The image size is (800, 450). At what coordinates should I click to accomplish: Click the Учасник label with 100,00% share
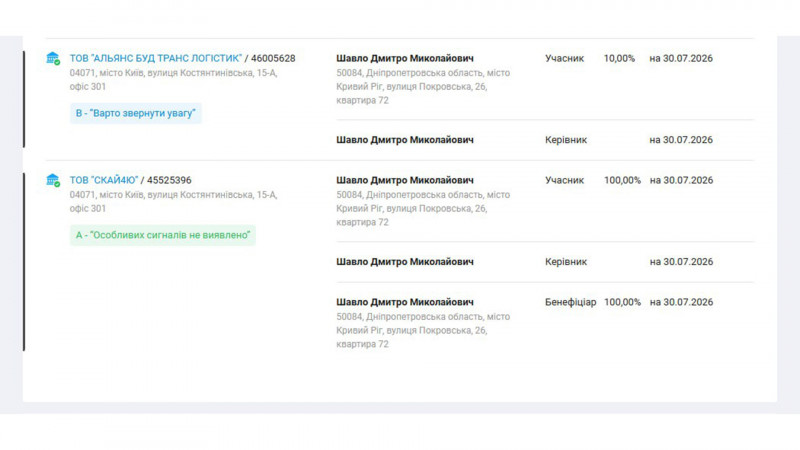[564, 180]
